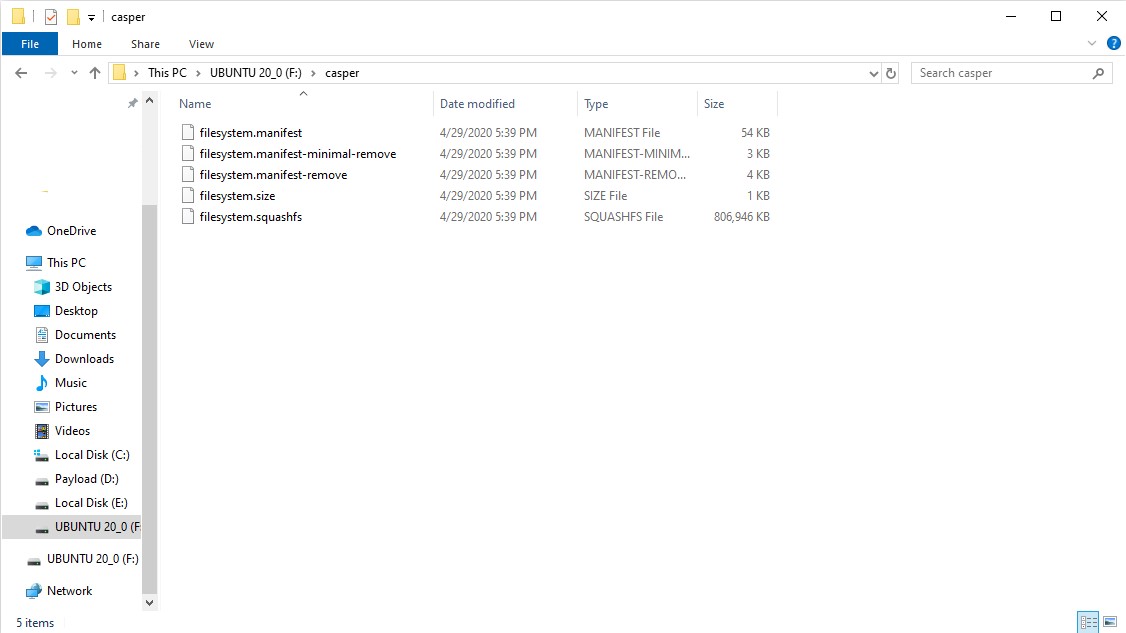Click the navigation pane scrollbar down arrow

[x=150, y=603]
